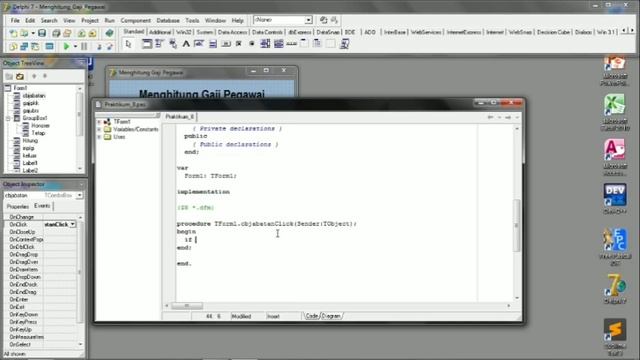Select the Label component (A) icon
The width and height of the screenshot is (640, 360).
186,44
